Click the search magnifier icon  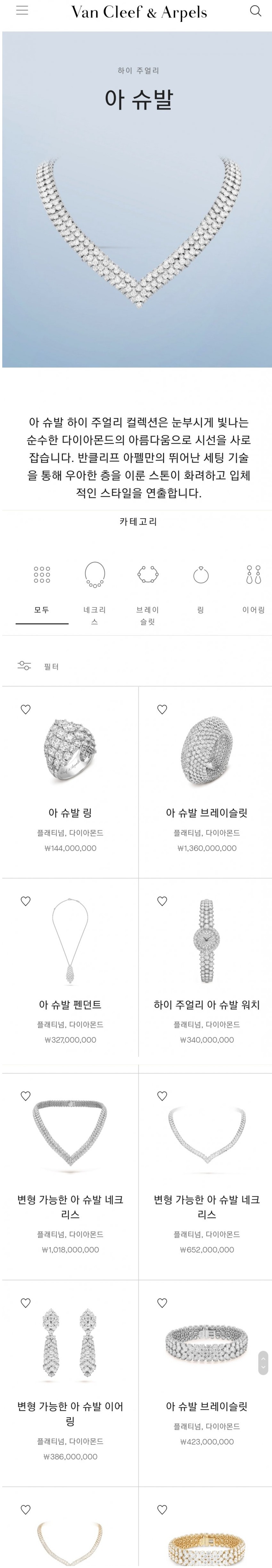click(x=256, y=11)
